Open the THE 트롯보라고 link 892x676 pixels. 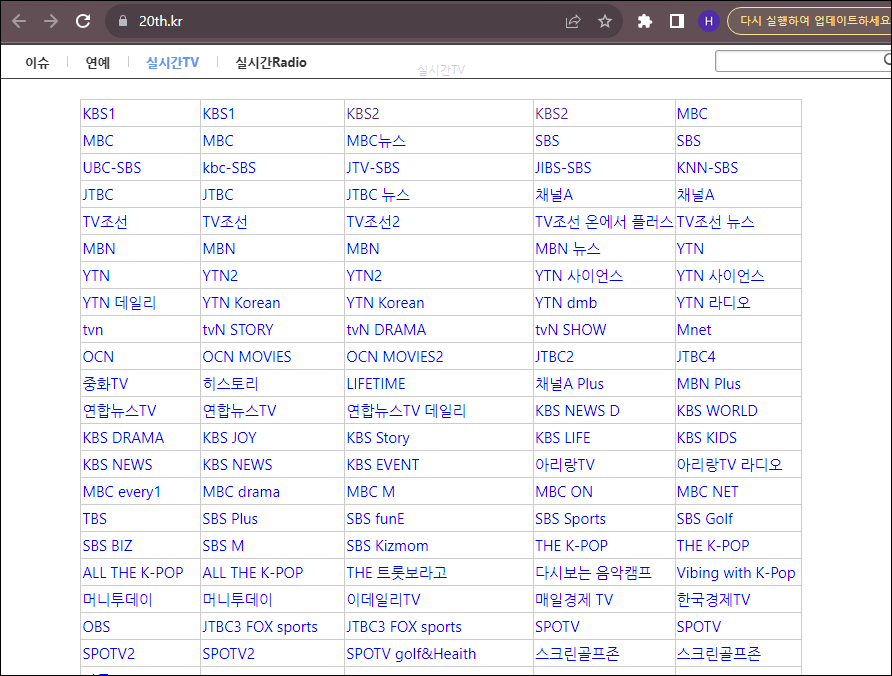pos(397,573)
